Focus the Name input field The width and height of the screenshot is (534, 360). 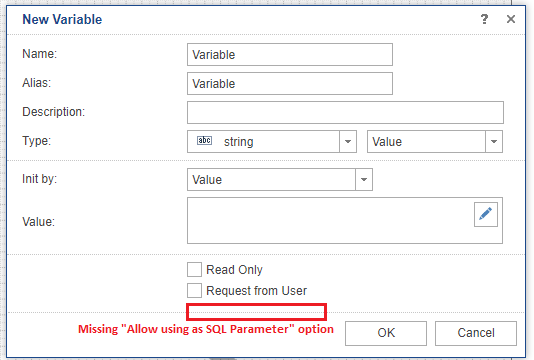pyautogui.click(x=290, y=54)
